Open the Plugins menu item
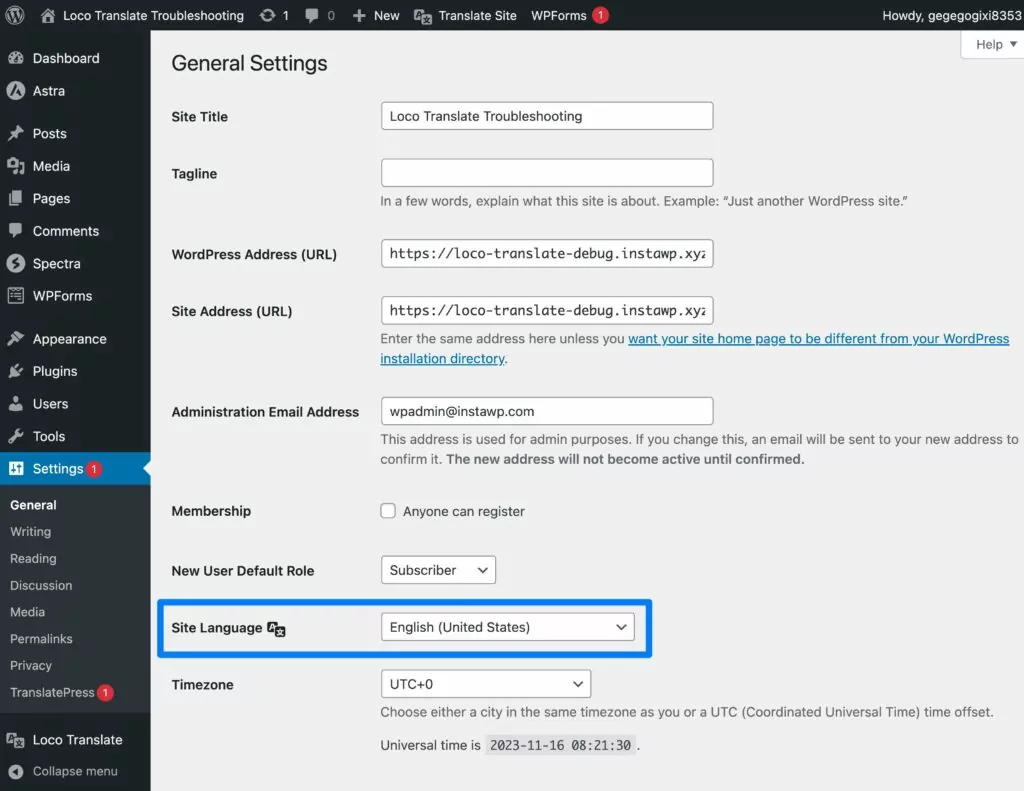 coord(55,371)
